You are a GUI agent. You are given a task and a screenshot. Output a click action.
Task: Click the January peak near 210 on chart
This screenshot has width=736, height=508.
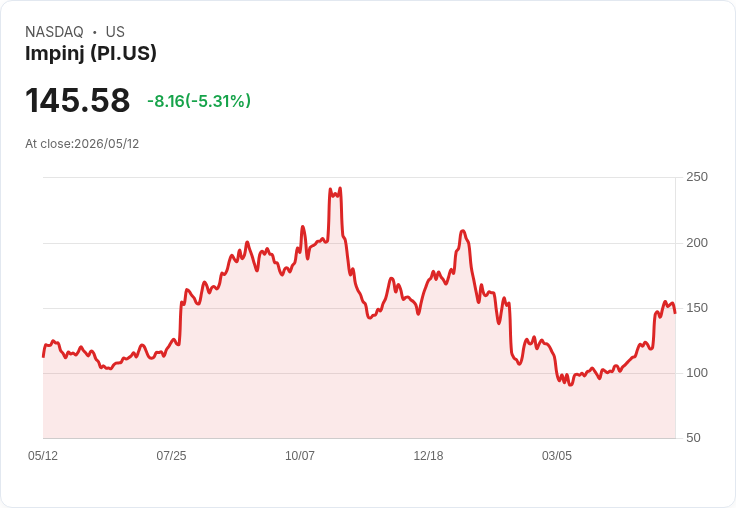[x=463, y=231]
